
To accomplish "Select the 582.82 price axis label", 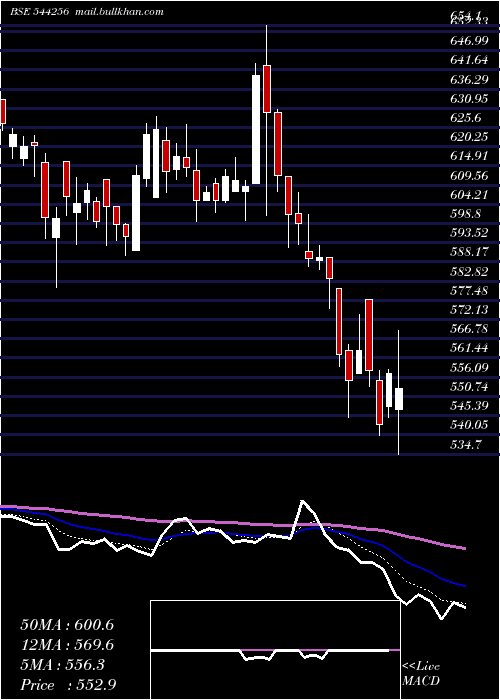I will coord(468,271).
